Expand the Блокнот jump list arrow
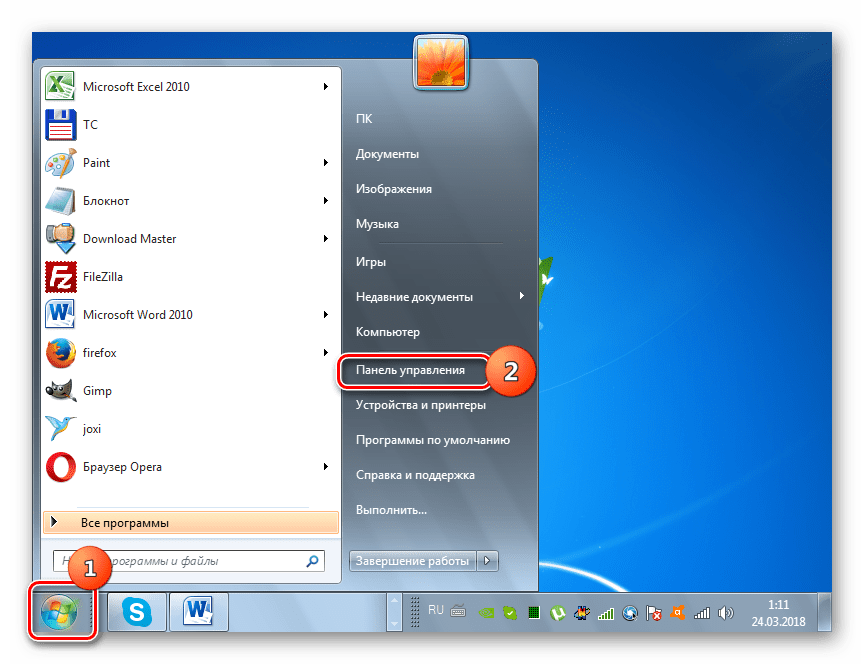 point(326,201)
